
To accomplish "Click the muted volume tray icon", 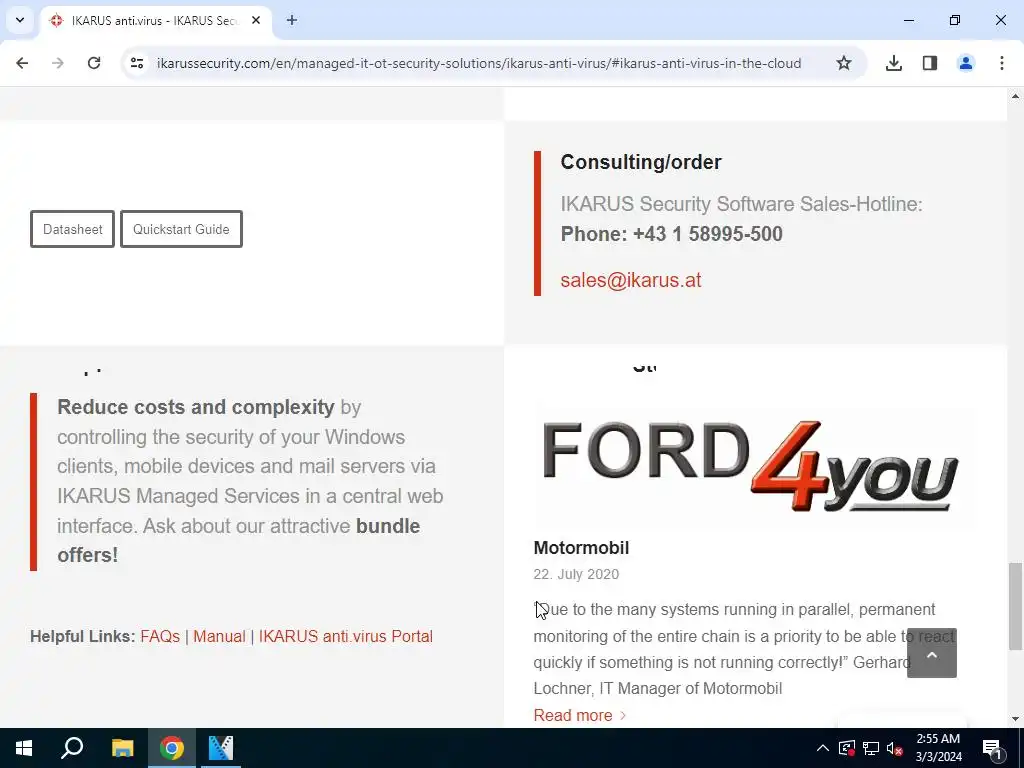I will coord(895,748).
